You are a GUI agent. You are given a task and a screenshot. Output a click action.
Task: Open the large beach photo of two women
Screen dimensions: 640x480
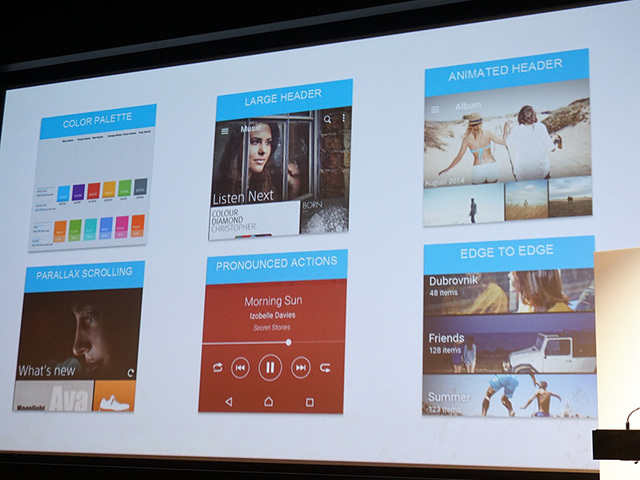point(507,135)
